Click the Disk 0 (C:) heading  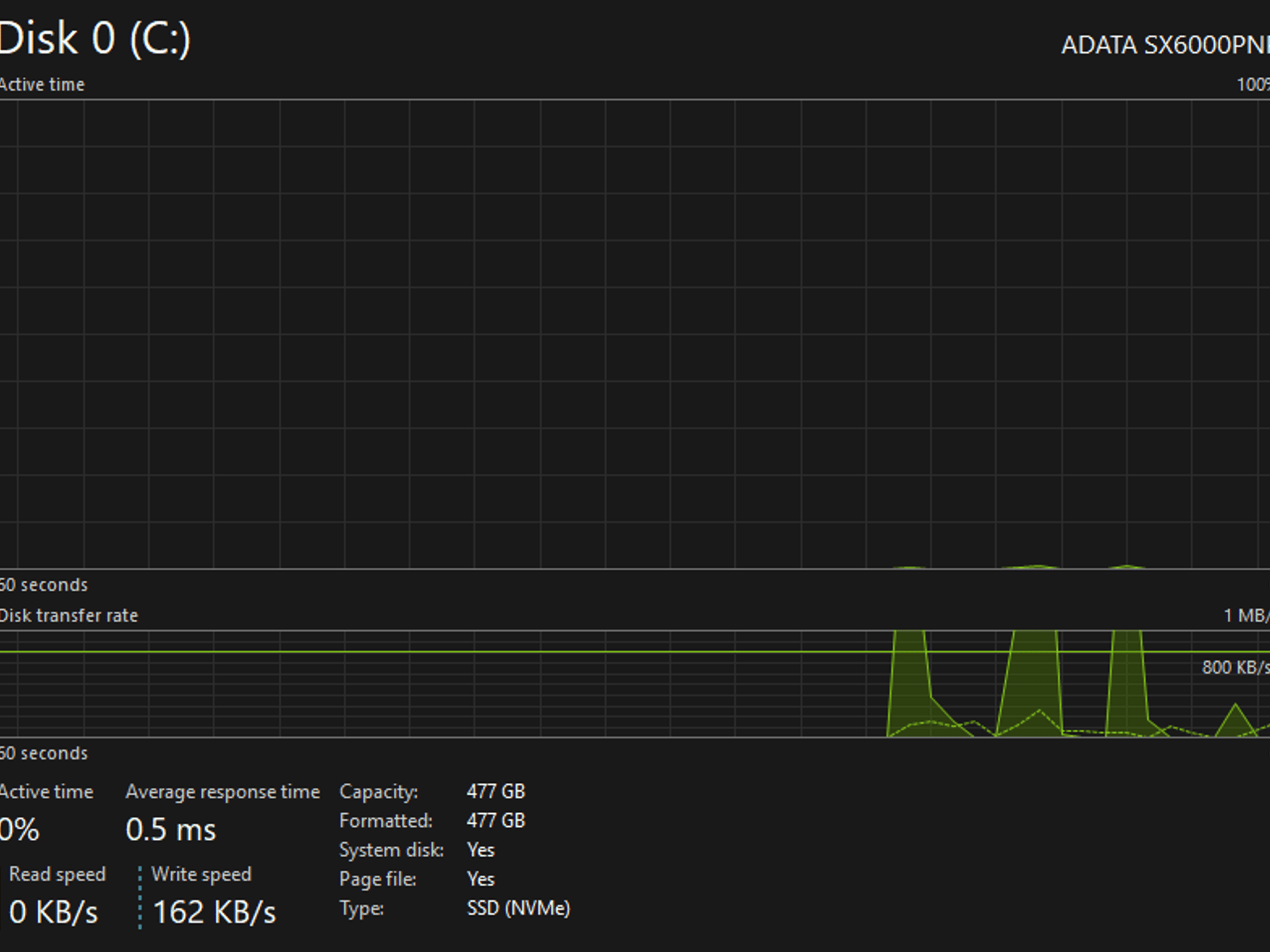coord(94,40)
